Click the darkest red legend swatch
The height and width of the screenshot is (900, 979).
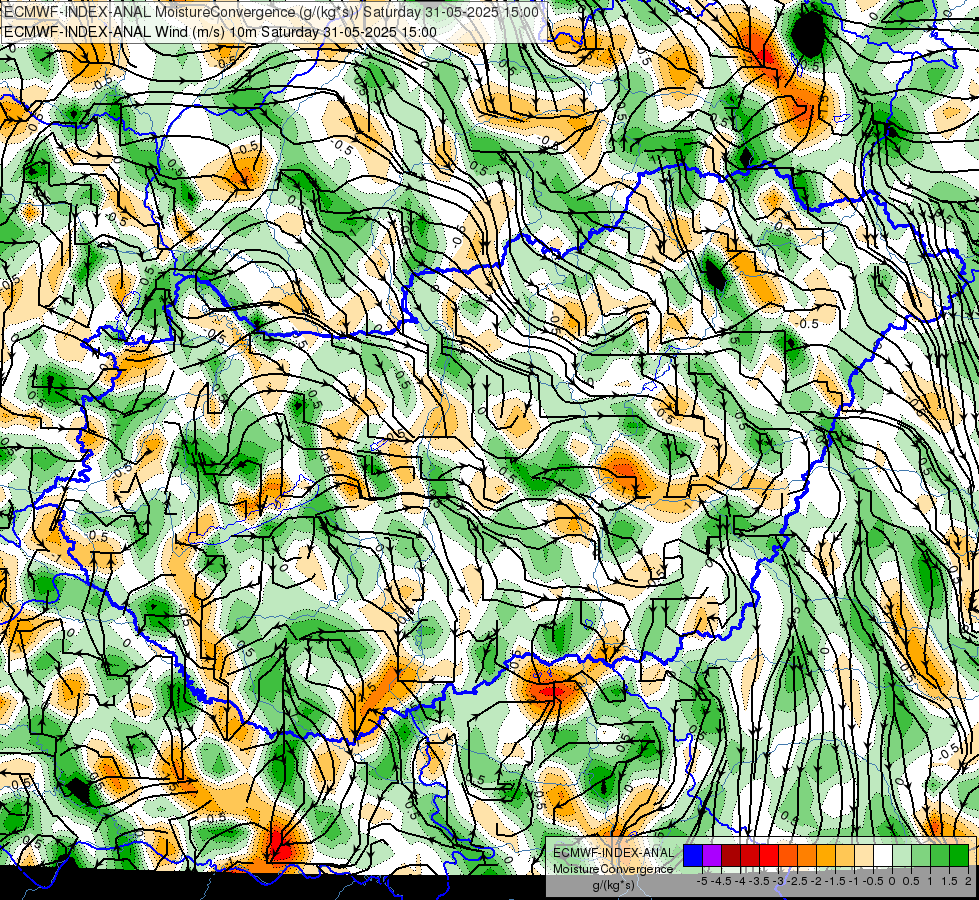(x=731, y=855)
